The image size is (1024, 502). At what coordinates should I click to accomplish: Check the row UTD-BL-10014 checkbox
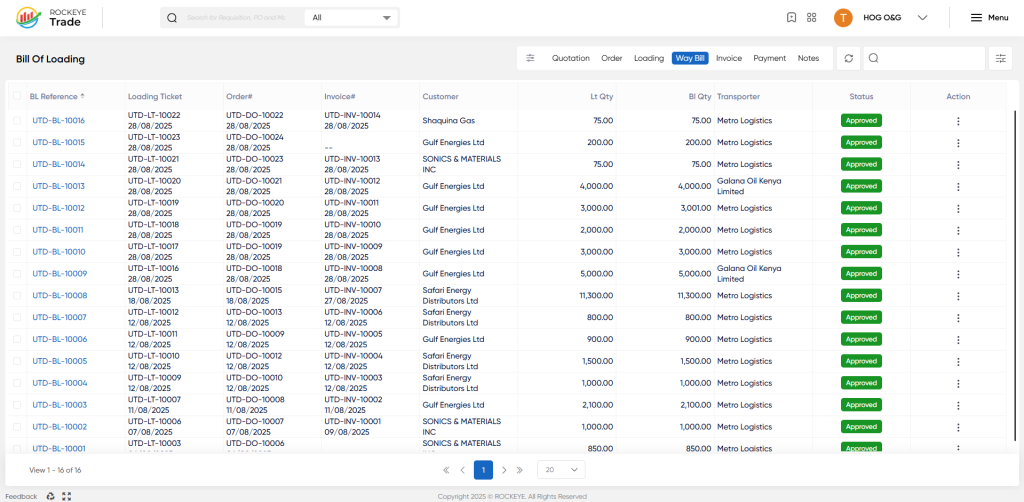pos(17,164)
